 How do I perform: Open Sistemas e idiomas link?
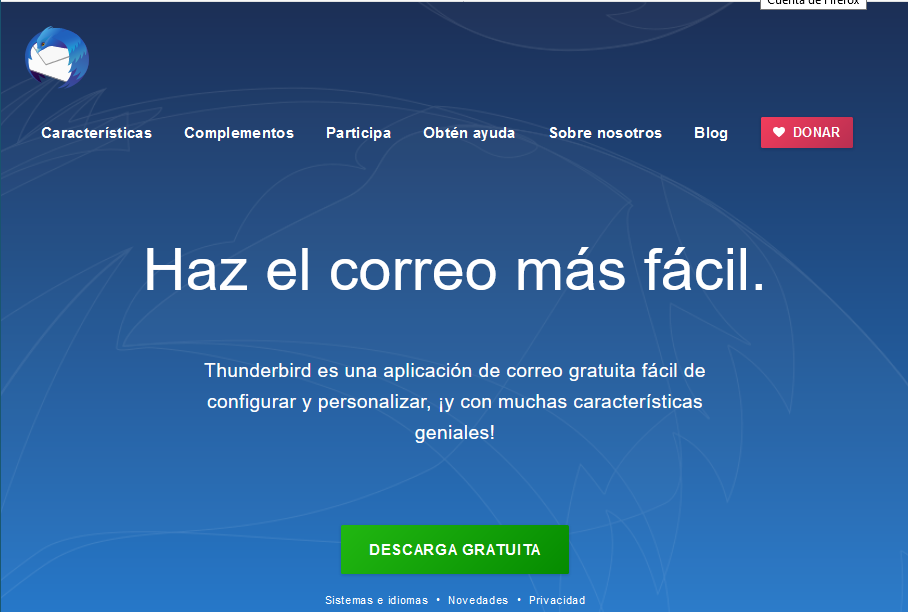376,600
